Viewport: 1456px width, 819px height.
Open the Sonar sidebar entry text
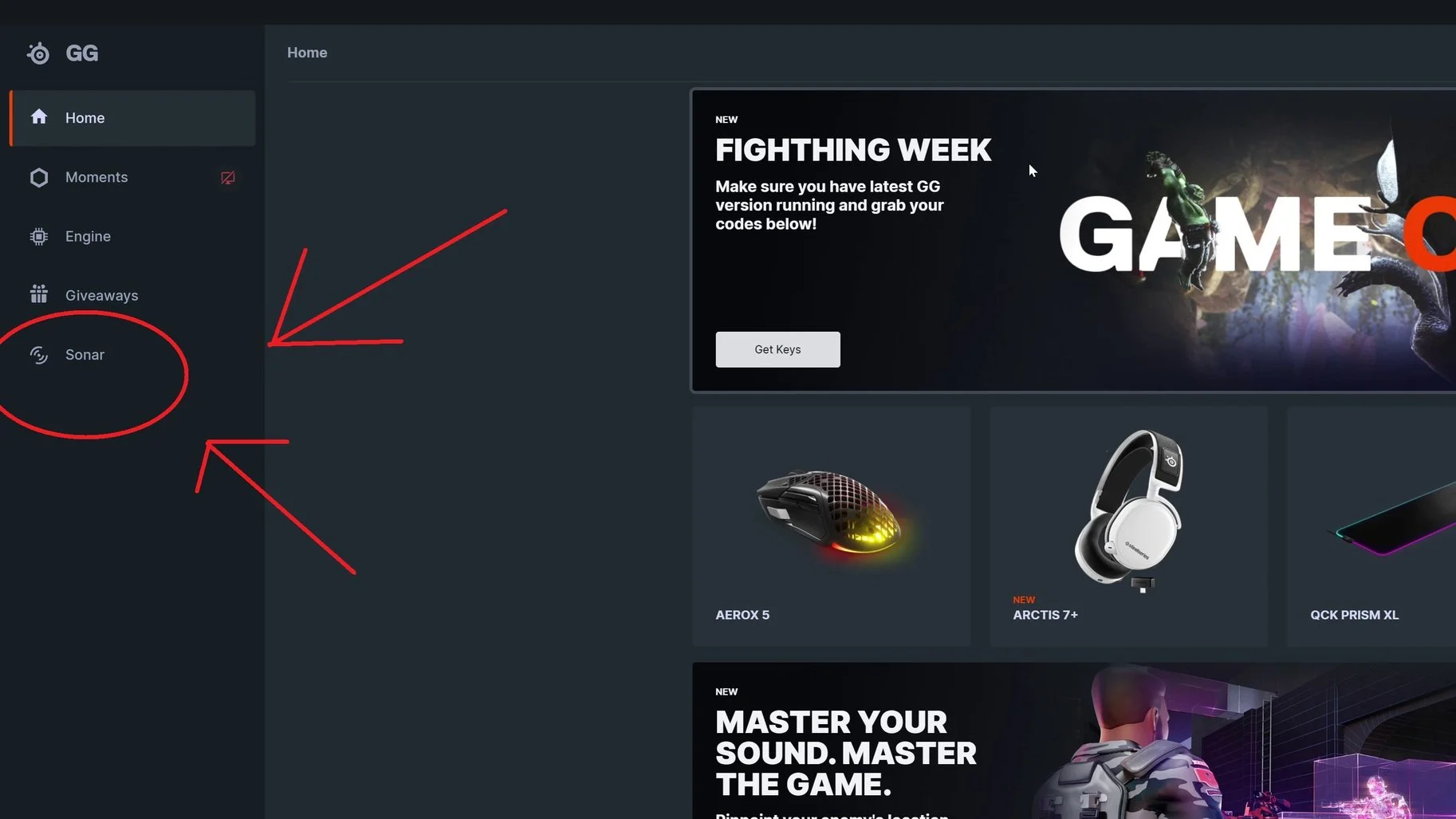(x=85, y=355)
